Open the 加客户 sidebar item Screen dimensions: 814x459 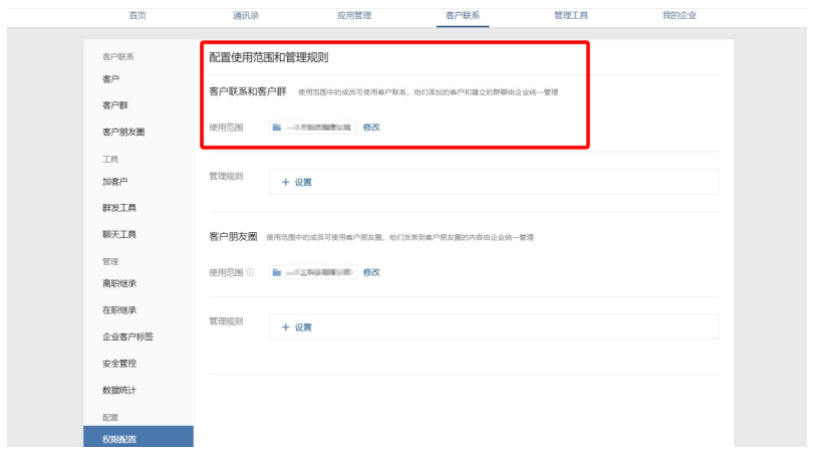(x=115, y=182)
